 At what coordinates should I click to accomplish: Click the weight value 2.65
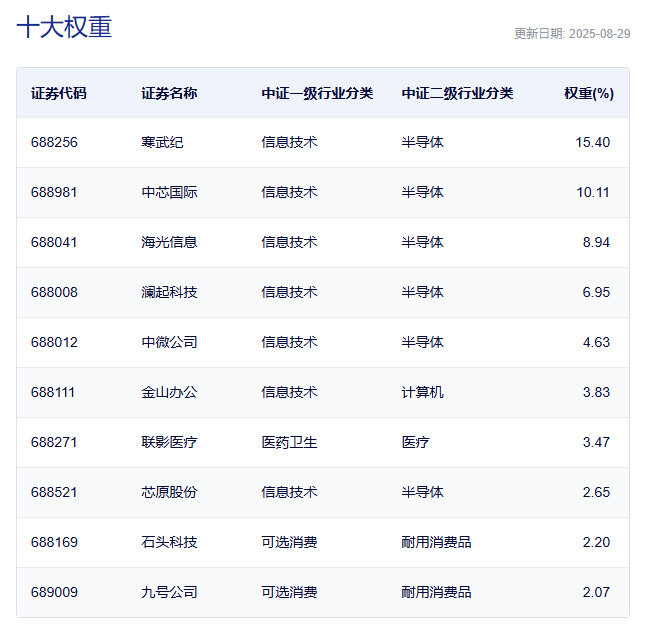coord(596,492)
